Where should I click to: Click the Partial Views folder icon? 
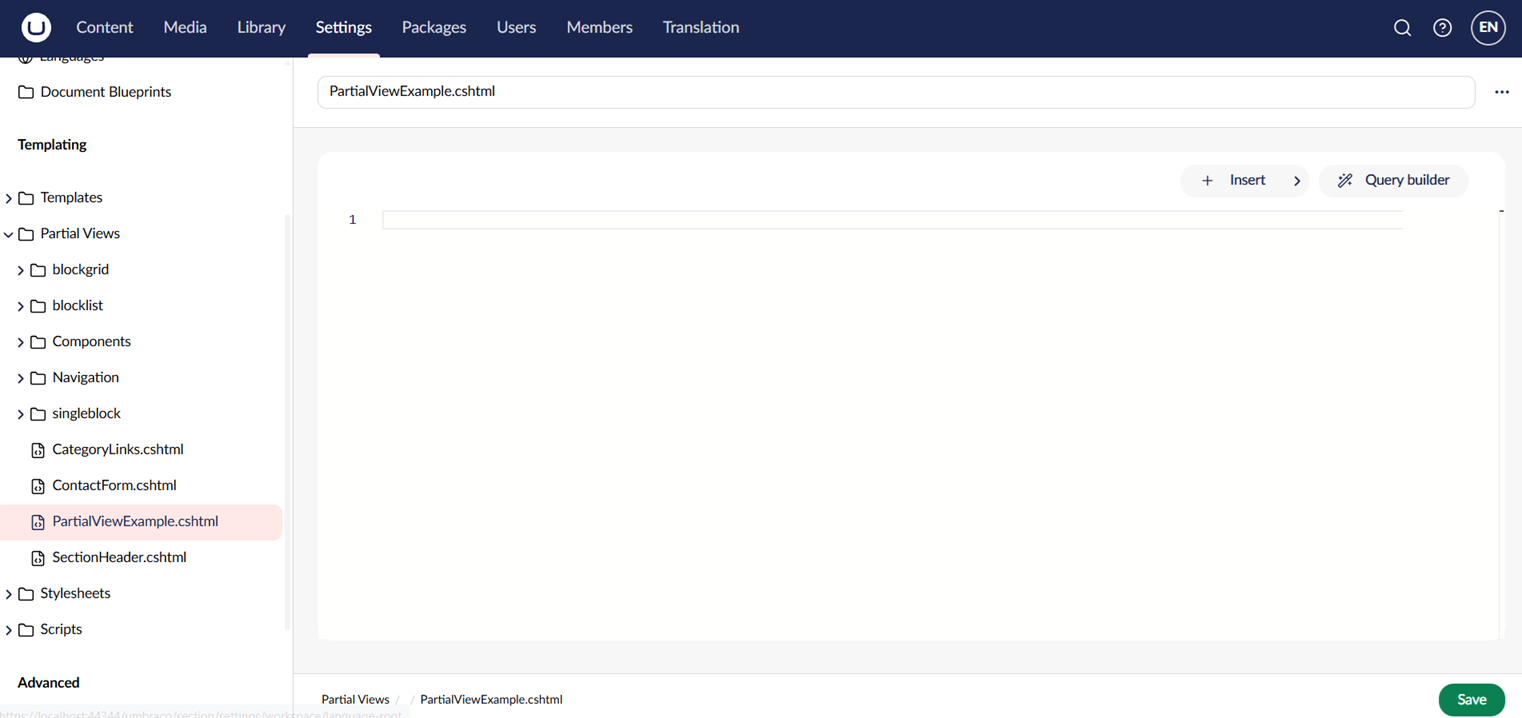coord(26,234)
